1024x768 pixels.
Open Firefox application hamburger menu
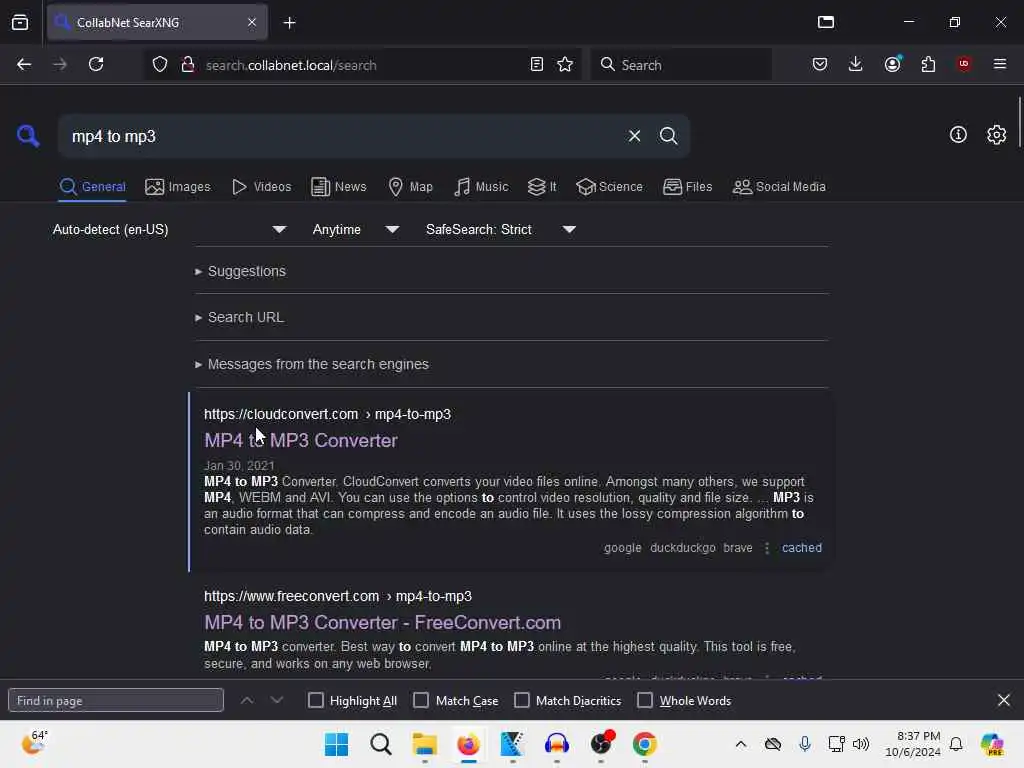1000,64
